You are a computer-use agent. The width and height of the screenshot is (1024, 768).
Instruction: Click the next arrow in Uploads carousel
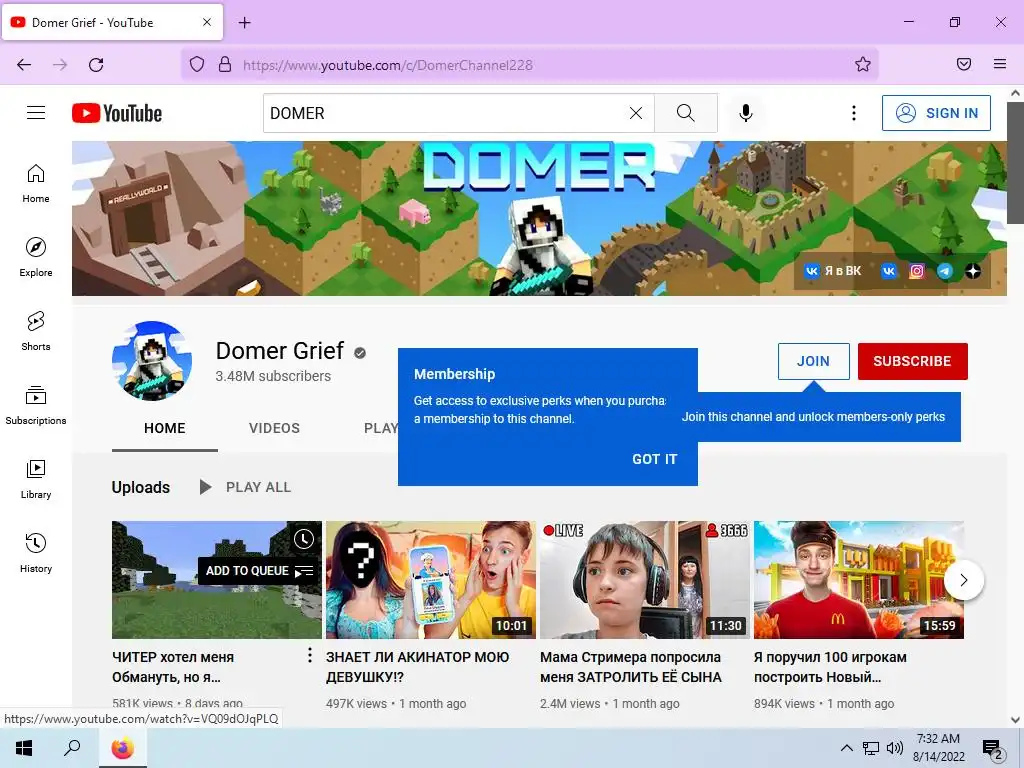coord(963,580)
